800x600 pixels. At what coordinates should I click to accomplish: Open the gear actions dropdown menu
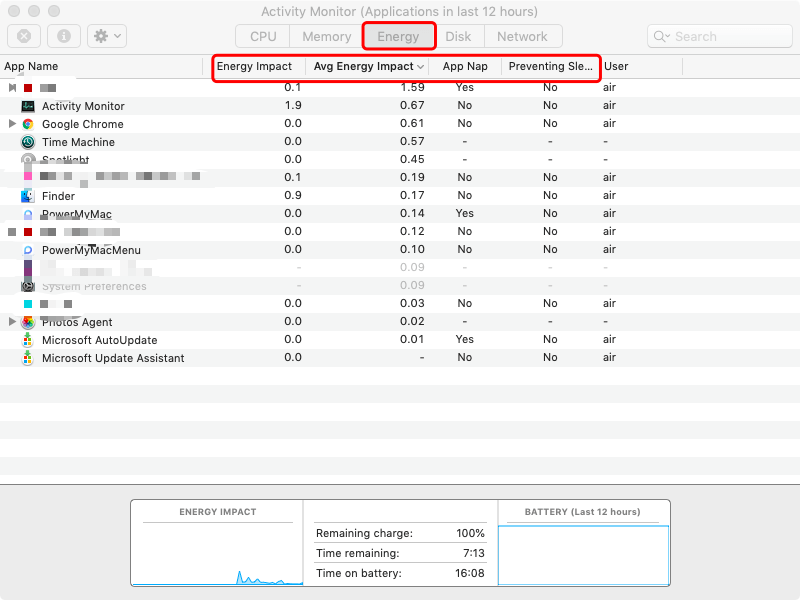106,36
